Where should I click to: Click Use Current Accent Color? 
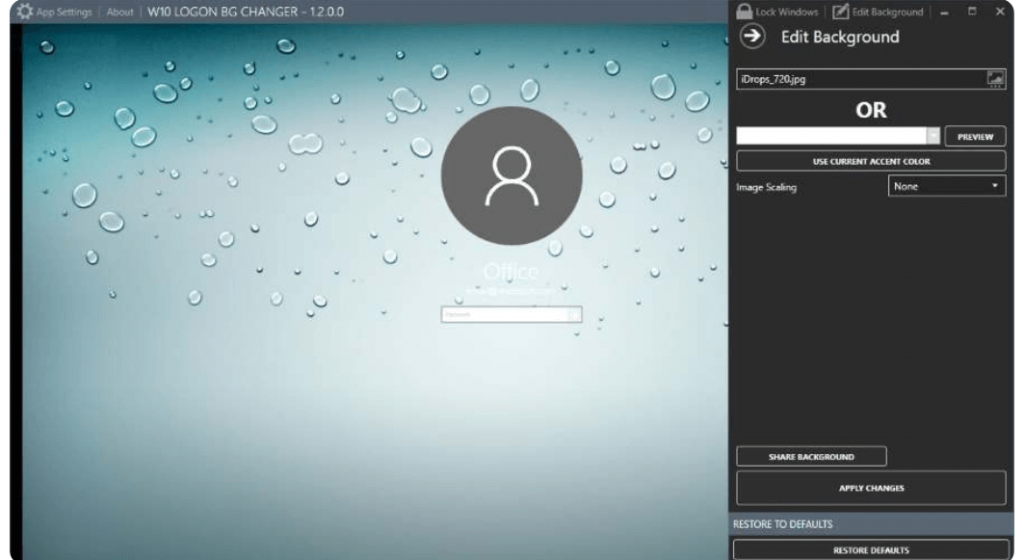pyautogui.click(x=870, y=161)
